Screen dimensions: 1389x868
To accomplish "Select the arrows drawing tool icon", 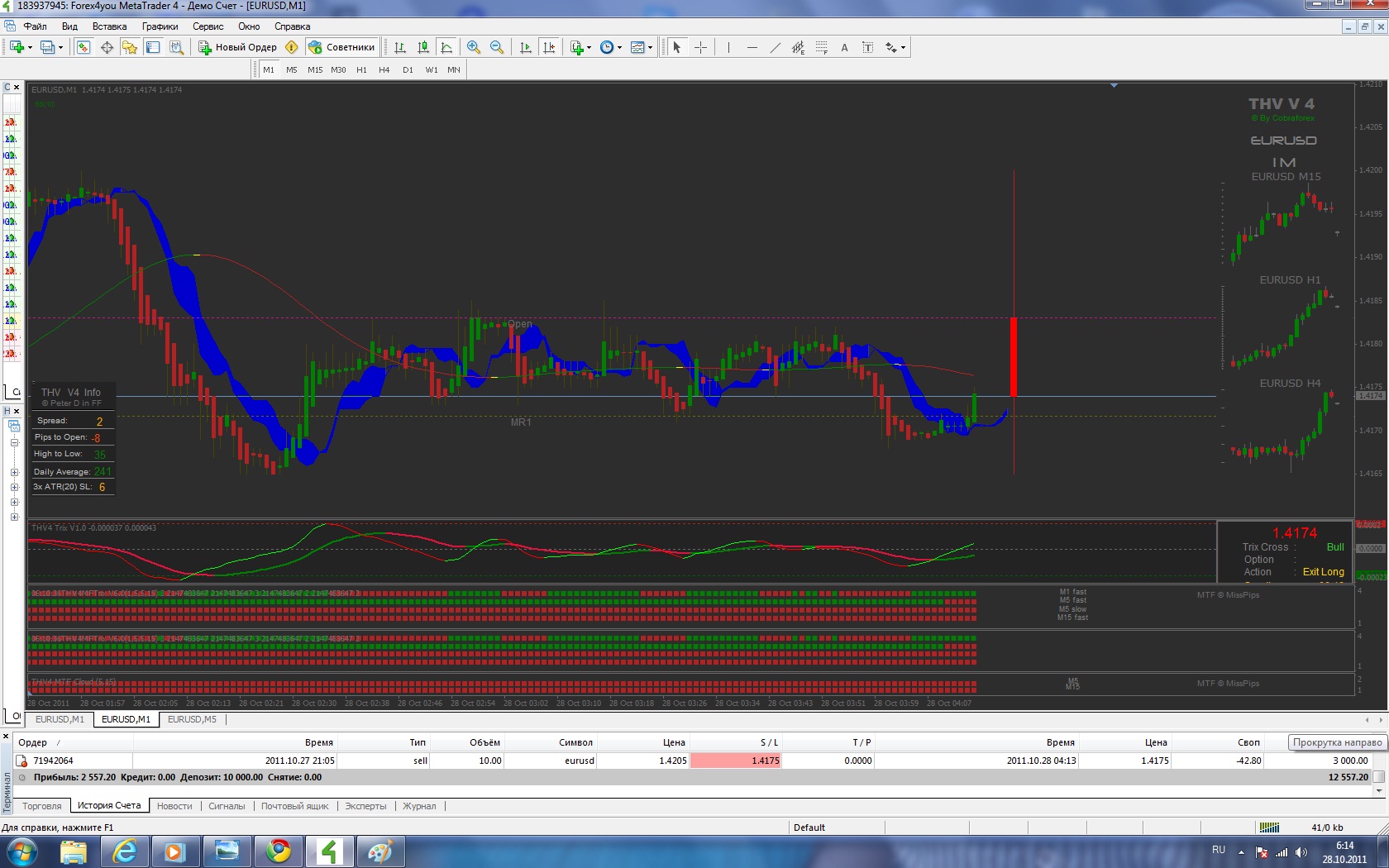I will (x=891, y=47).
